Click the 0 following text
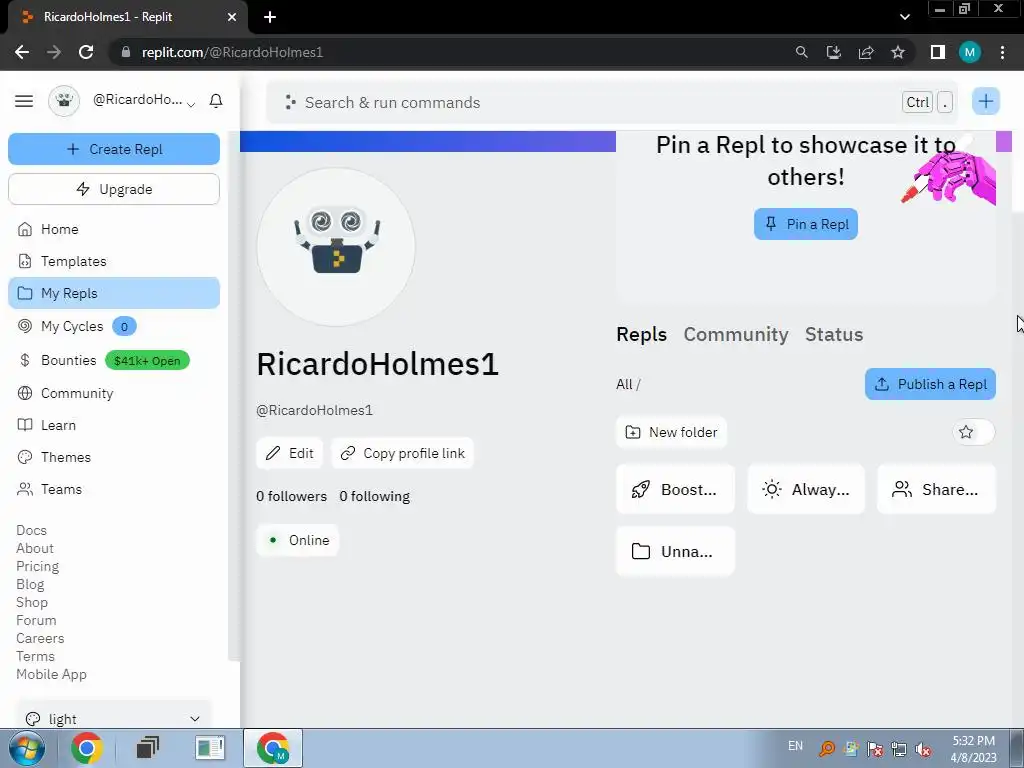This screenshot has height=768, width=1024. 374,496
